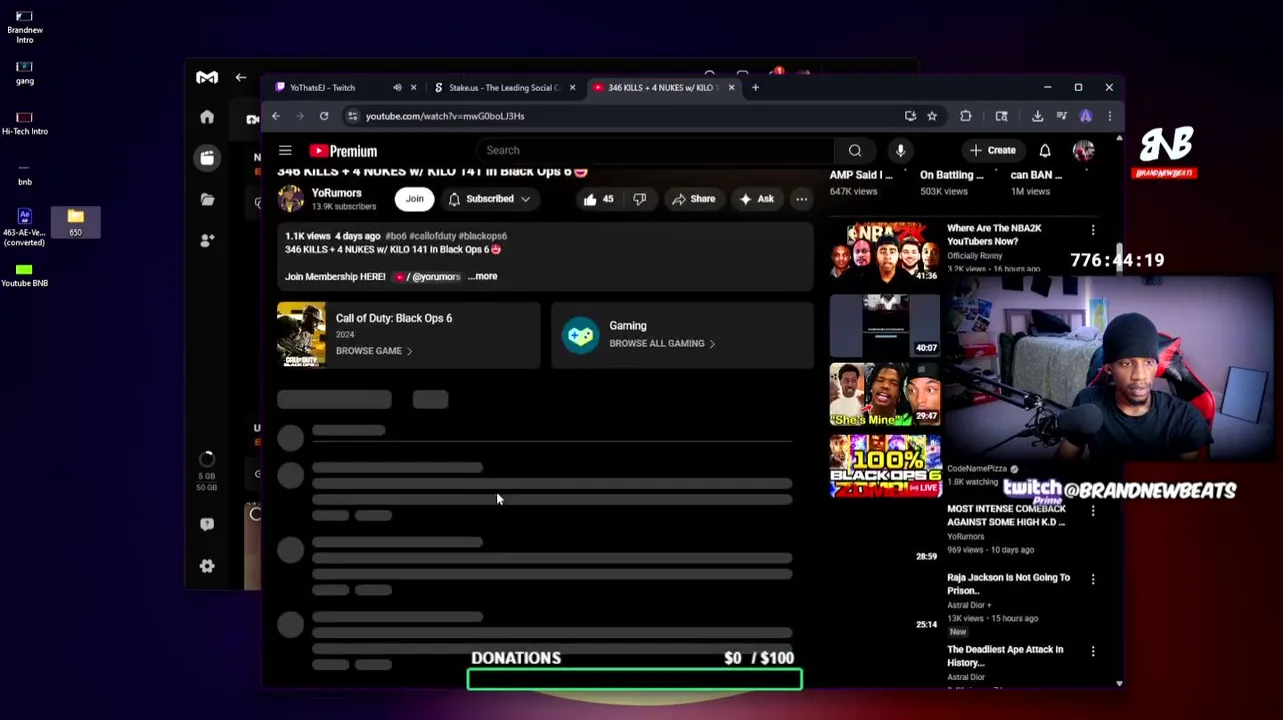Open the settings gear in background app sidebar
This screenshot has width=1283, height=720.
click(x=207, y=566)
